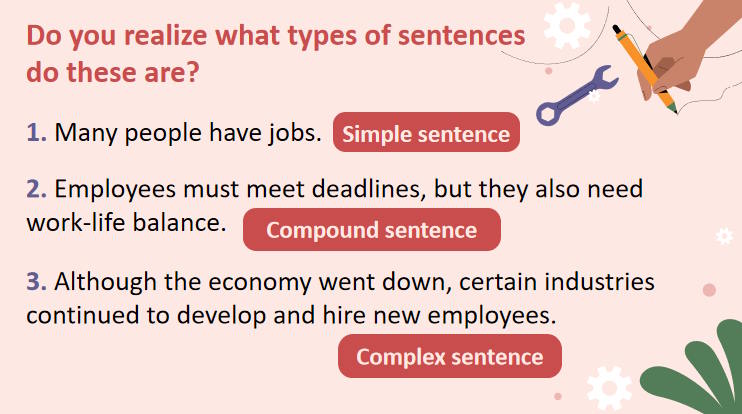Click the number 3 list marker
The image size is (742, 414).
point(36,281)
